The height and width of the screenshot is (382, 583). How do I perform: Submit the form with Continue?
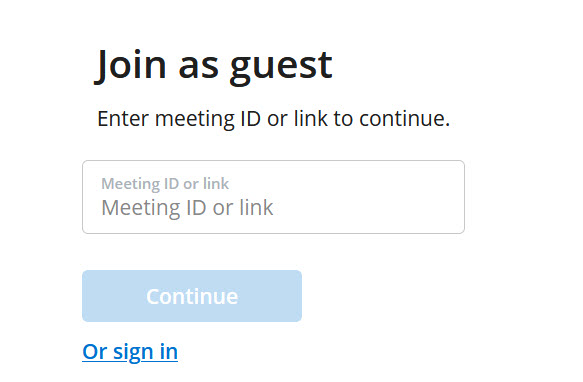point(192,296)
